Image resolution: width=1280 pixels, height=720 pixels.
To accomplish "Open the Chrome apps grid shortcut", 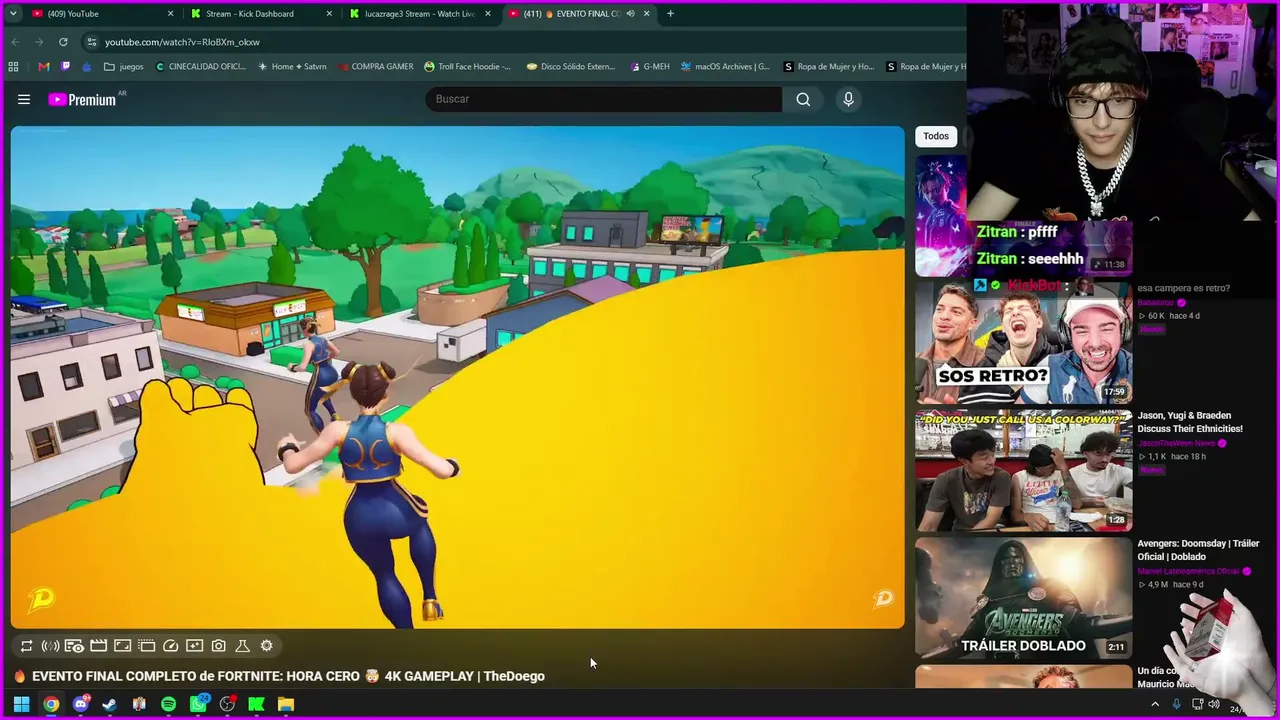I will coord(13,67).
